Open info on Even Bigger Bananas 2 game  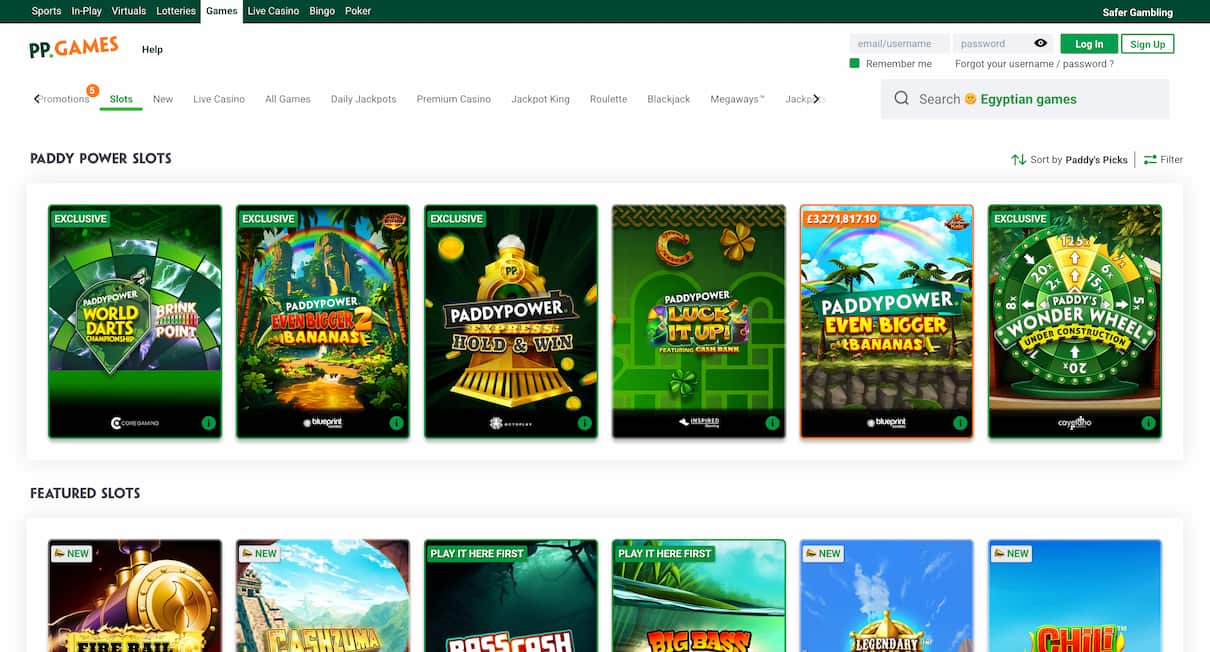(x=396, y=422)
